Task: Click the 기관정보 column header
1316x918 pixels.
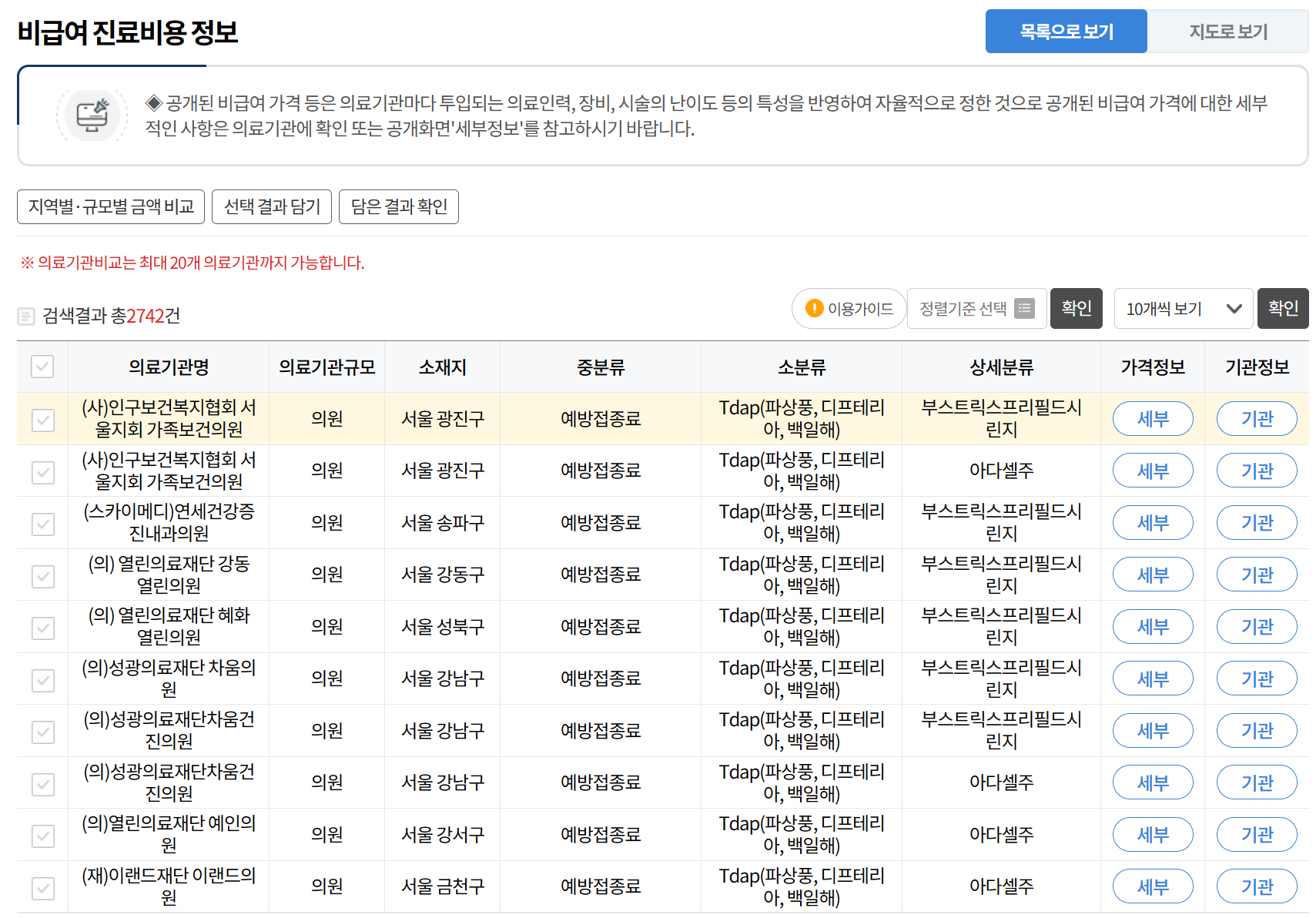Action: tap(1257, 367)
